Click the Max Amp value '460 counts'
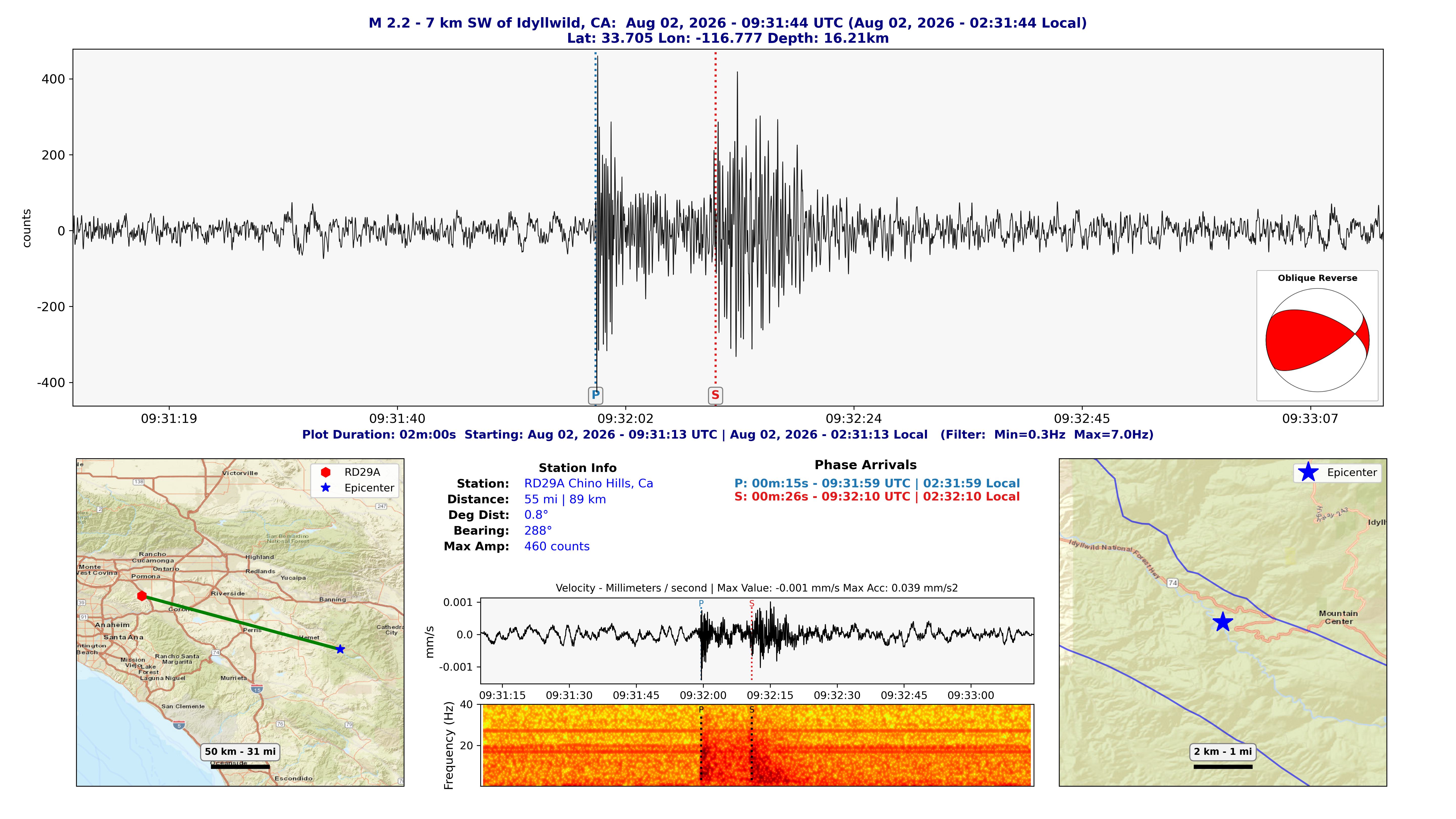1456x819 pixels. tap(557, 547)
